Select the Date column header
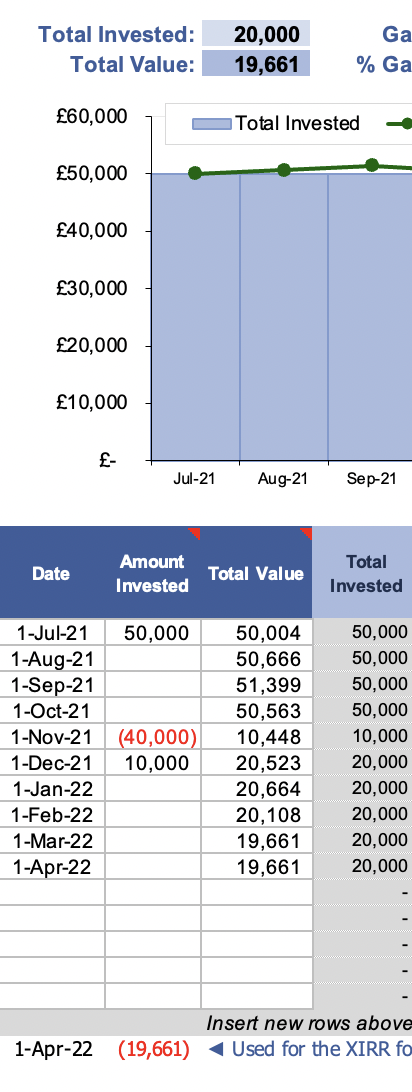Screen dimensions: 412x1092 (x=52, y=572)
